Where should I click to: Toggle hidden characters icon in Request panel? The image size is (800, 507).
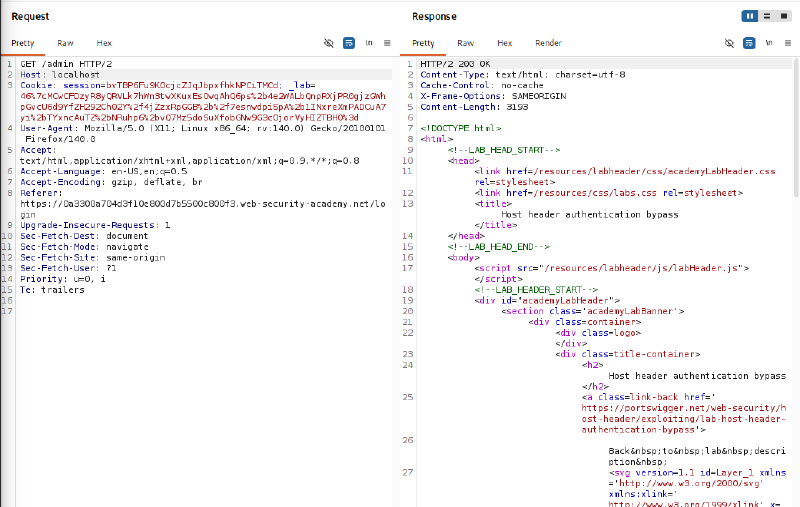pyautogui.click(x=329, y=43)
